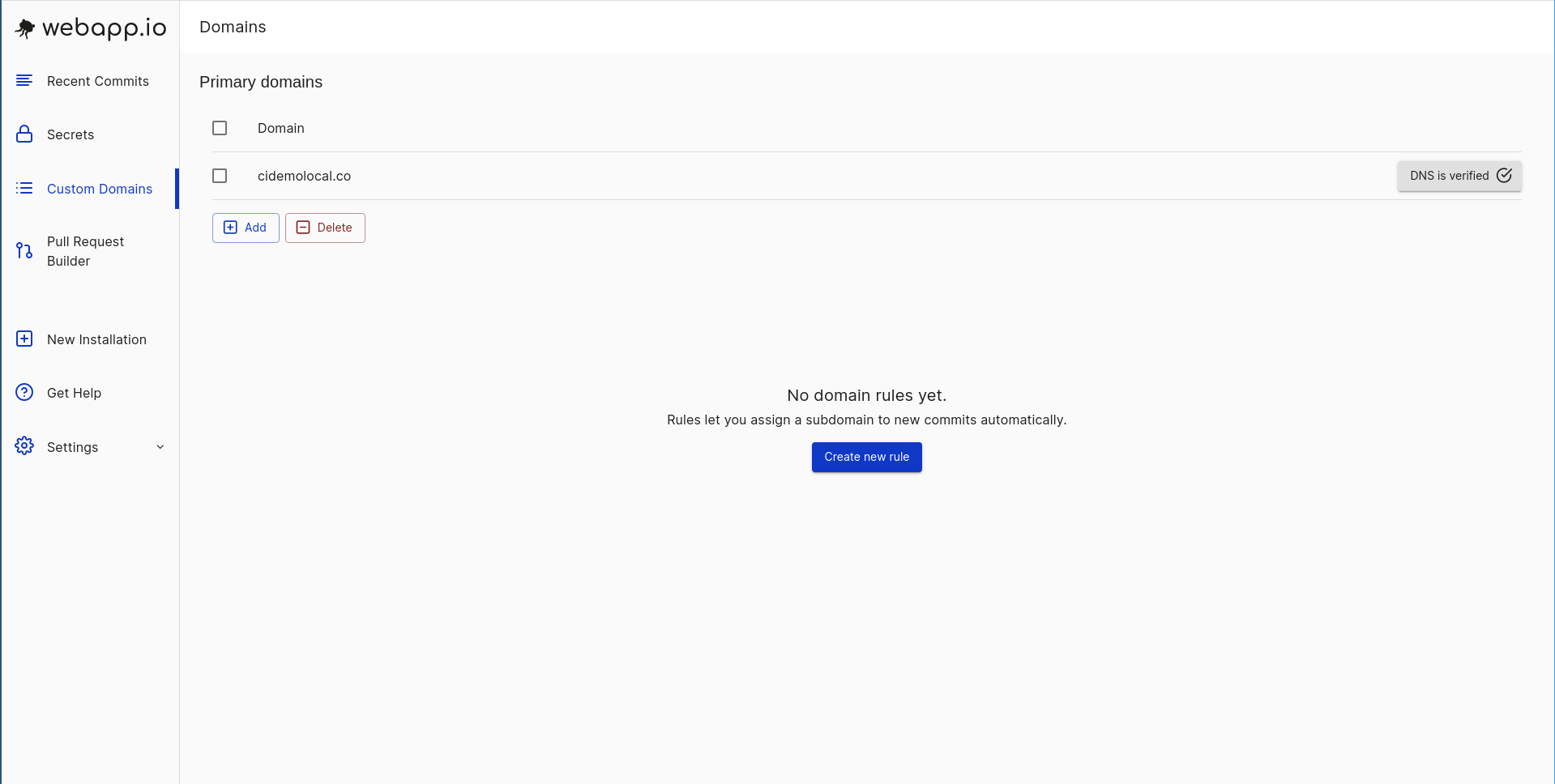Click the minus icon in the Delete button
Screen dimensions: 1555x784
click(x=303, y=228)
